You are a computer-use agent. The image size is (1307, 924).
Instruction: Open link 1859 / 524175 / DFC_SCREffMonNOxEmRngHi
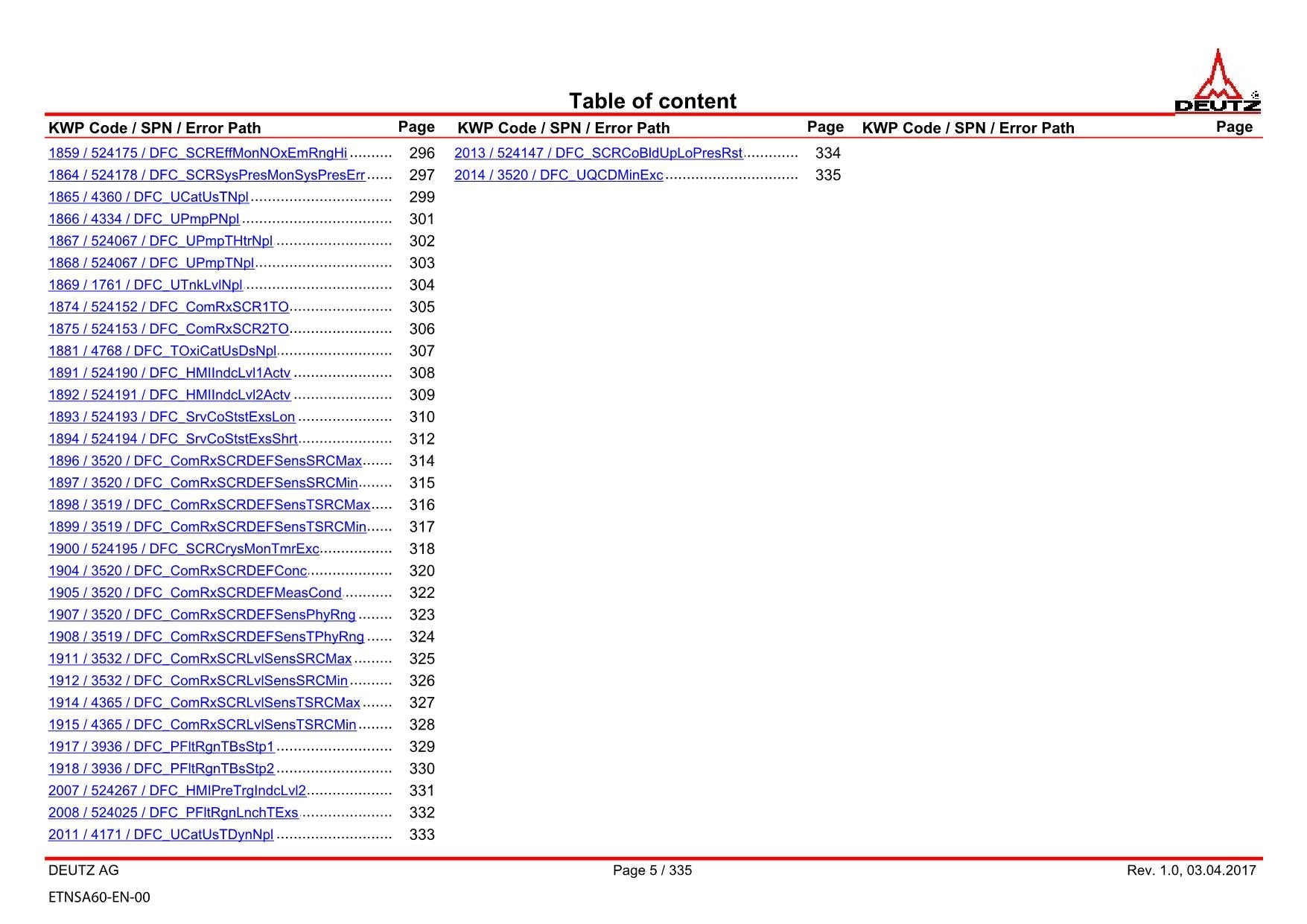coord(197,153)
